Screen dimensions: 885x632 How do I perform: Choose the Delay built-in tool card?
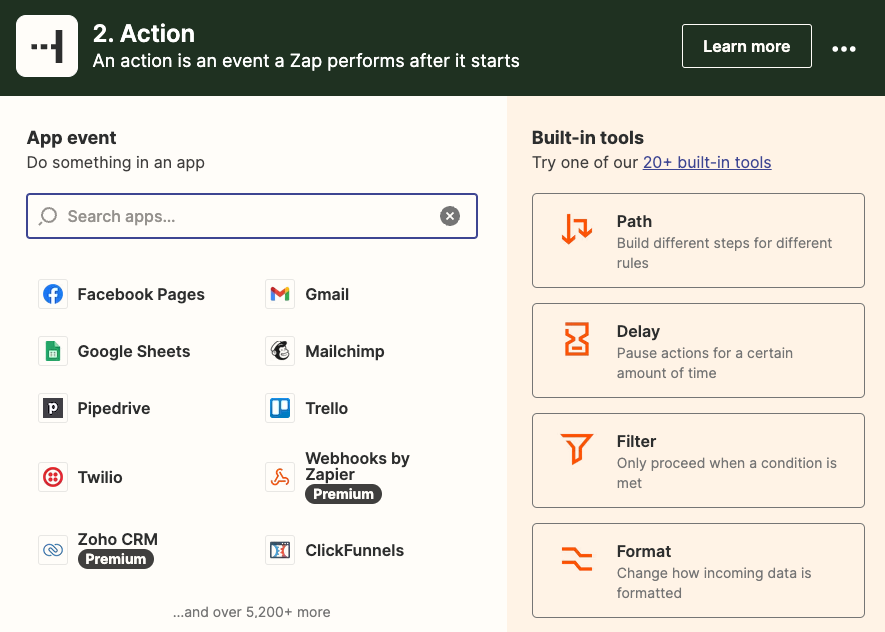pyautogui.click(x=698, y=350)
